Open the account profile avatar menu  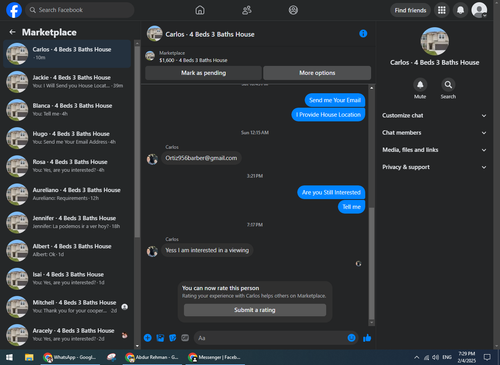[479, 10]
